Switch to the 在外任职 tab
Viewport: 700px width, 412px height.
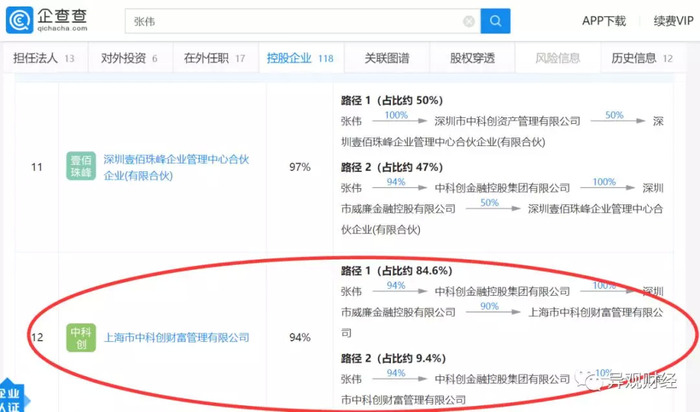pyautogui.click(x=215, y=58)
